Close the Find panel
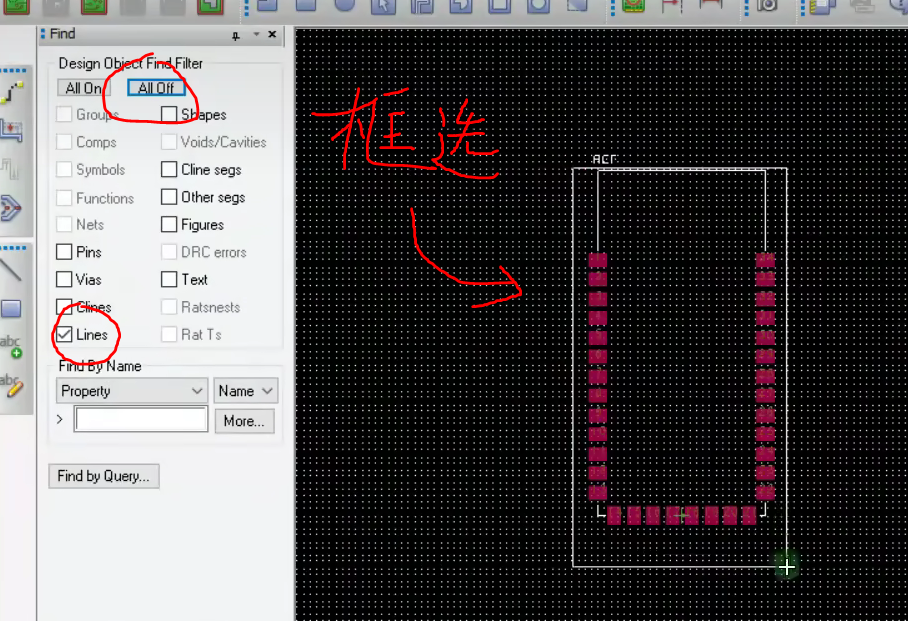Image resolution: width=908 pixels, height=621 pixels. [272, 35]
